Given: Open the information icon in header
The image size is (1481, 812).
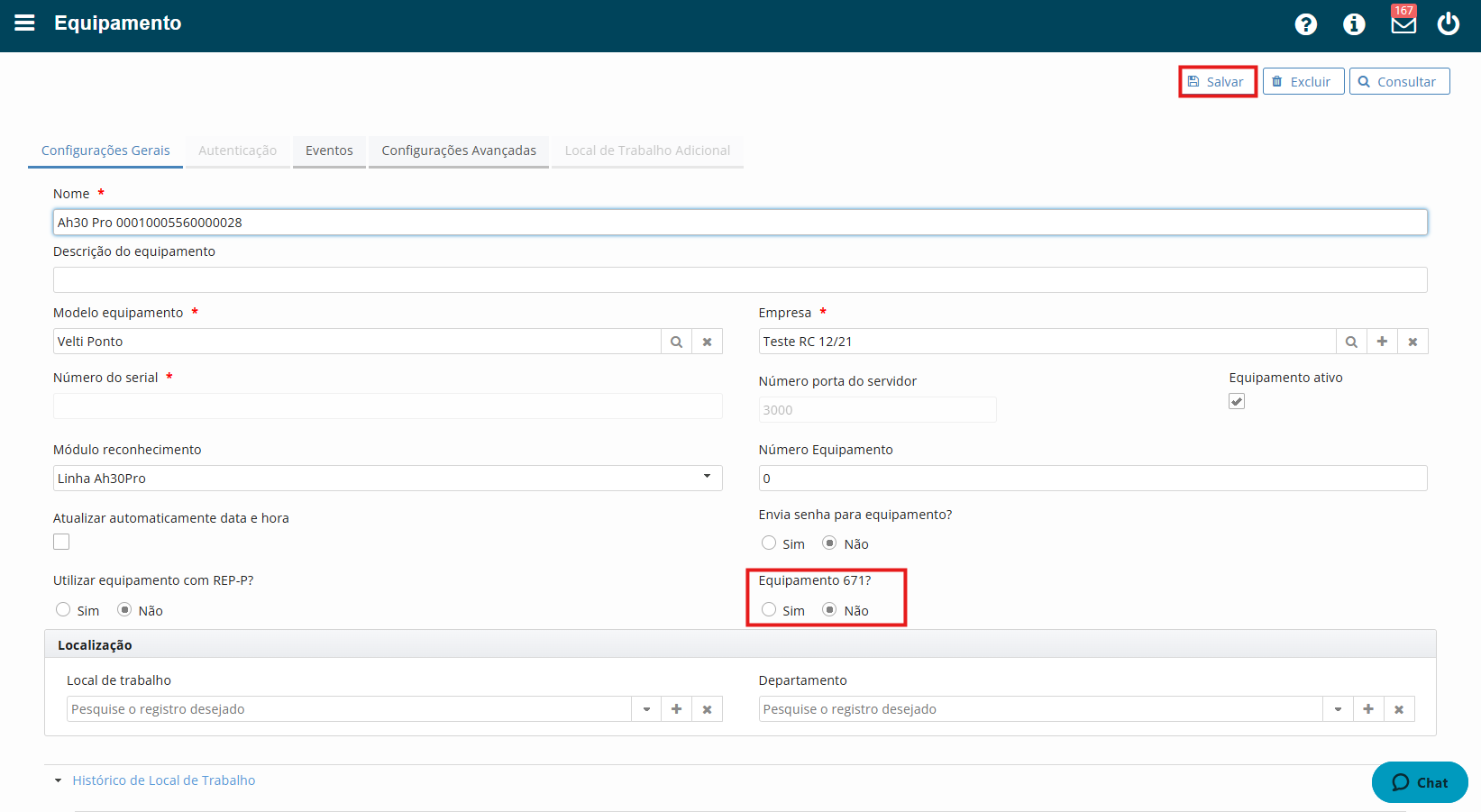Looking at the screenshot, I should tap(1354, 24).
